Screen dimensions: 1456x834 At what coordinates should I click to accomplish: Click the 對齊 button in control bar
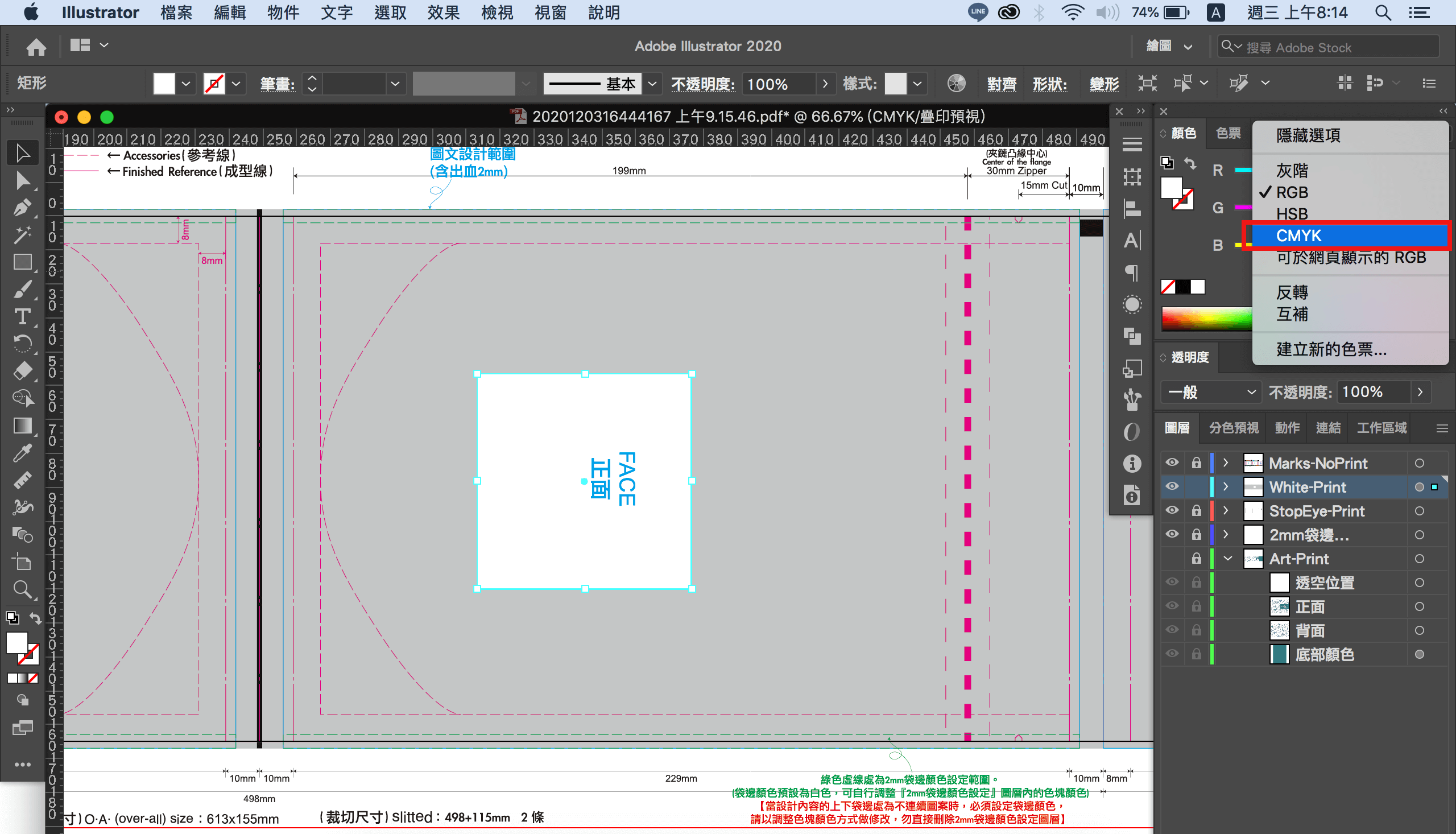(1001, 84)
